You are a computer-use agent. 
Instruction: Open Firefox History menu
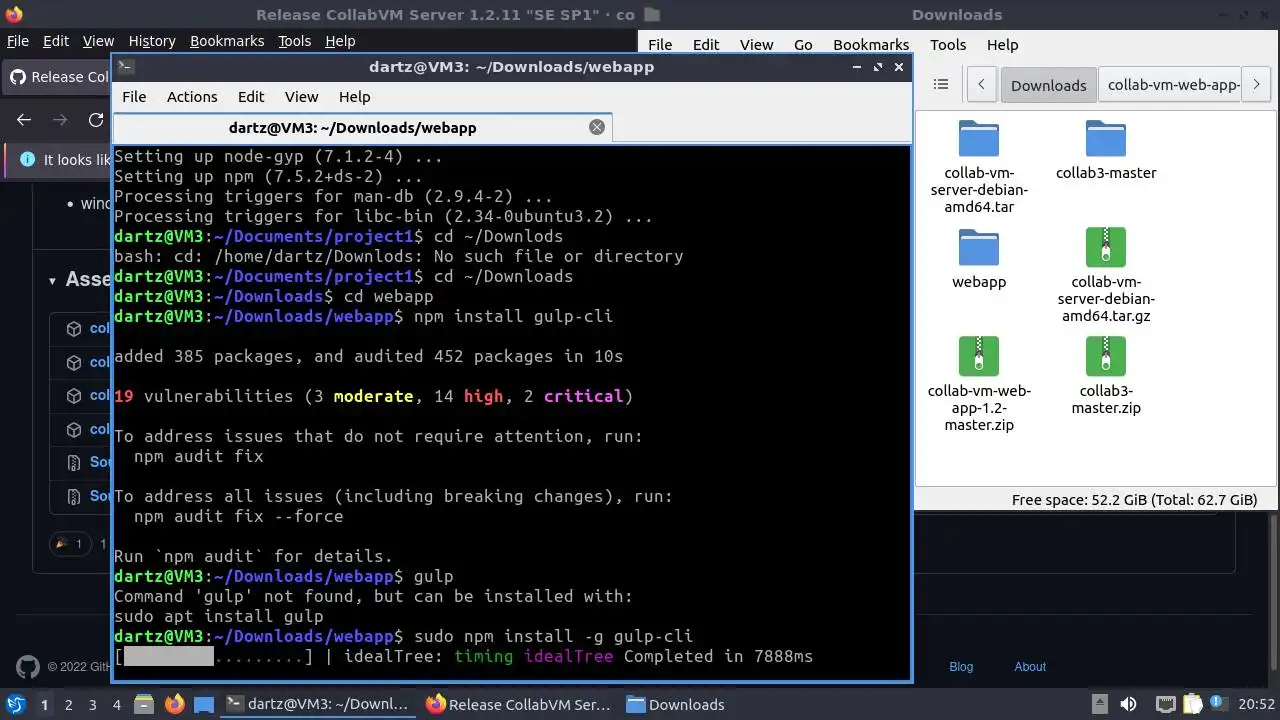point(152,41)
